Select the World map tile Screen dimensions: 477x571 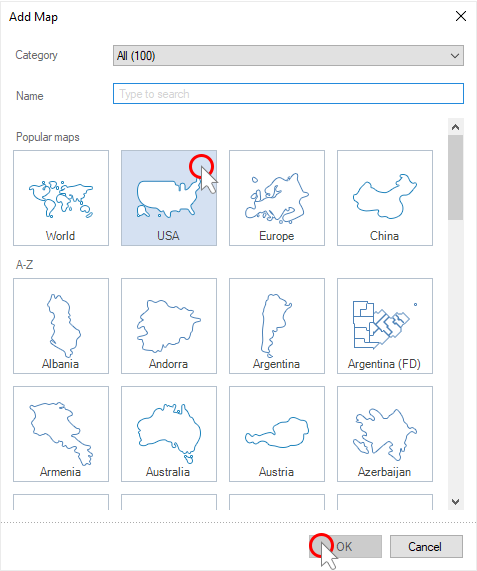tap(61, 198)
